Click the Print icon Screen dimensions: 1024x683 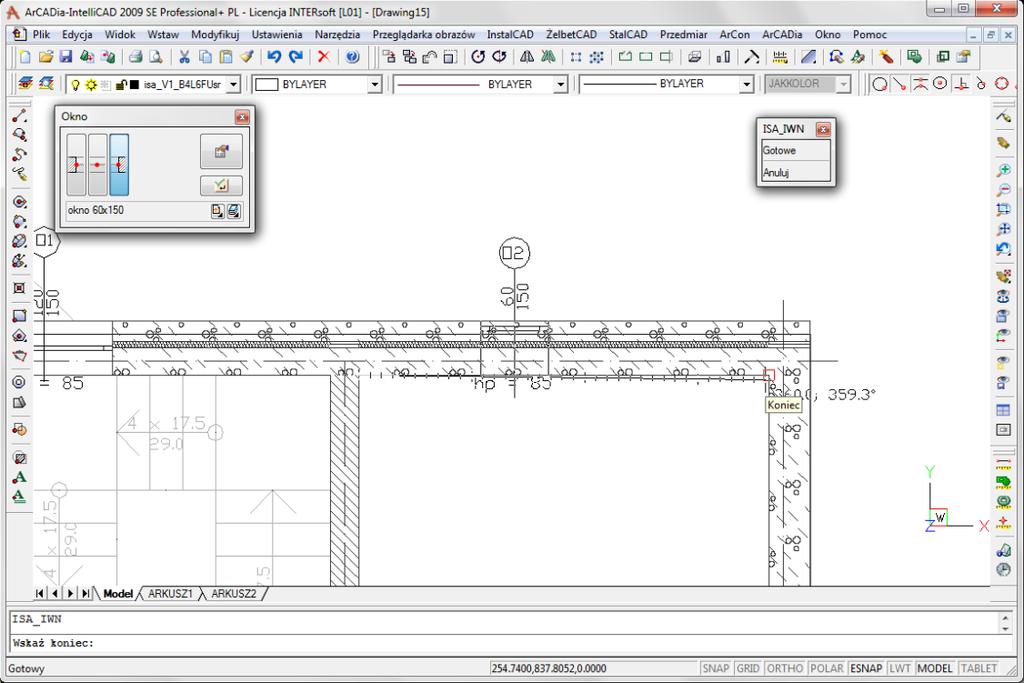pyautogui.click(x=135, y=57)
